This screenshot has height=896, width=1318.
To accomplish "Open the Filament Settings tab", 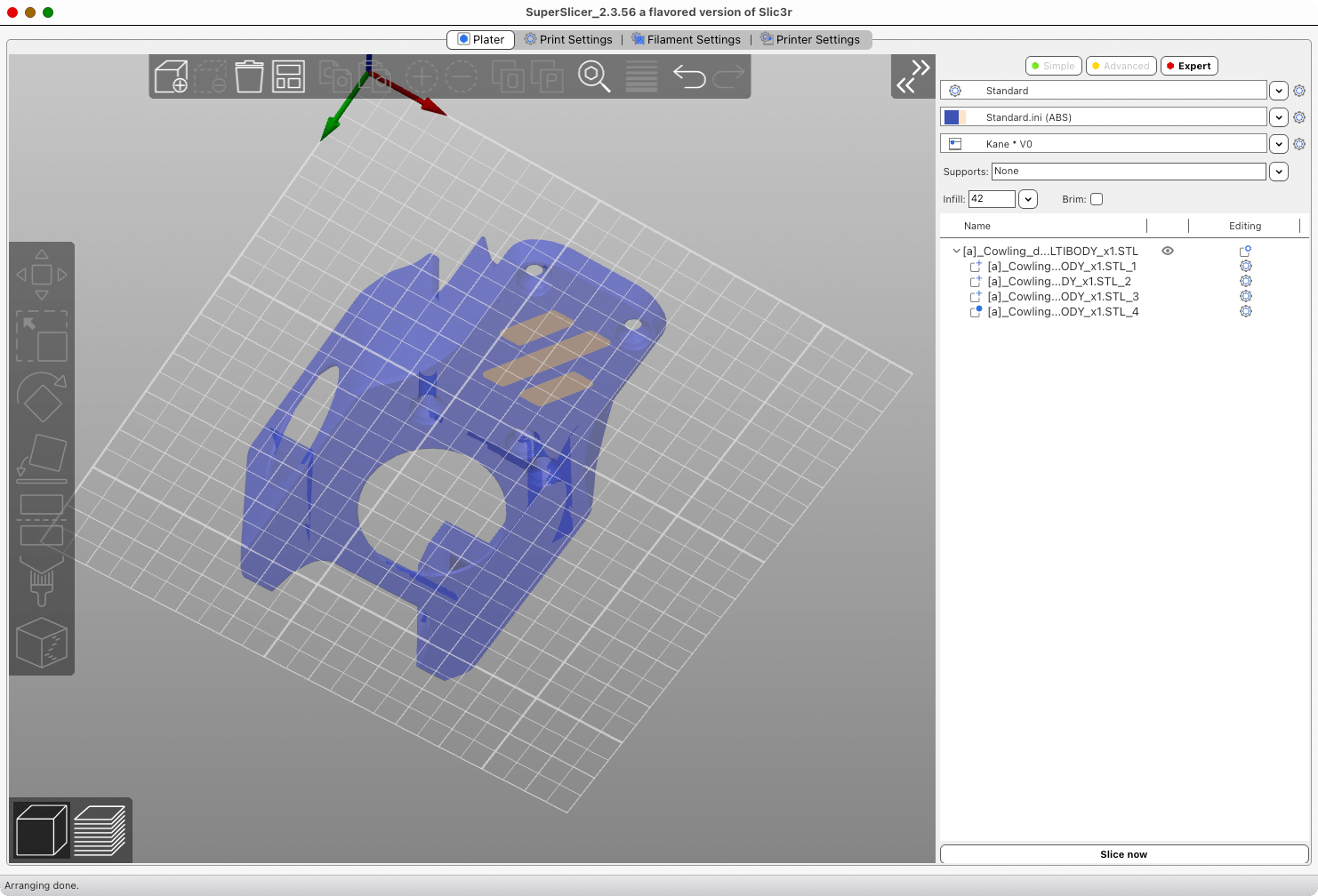I will click(686, 40).
